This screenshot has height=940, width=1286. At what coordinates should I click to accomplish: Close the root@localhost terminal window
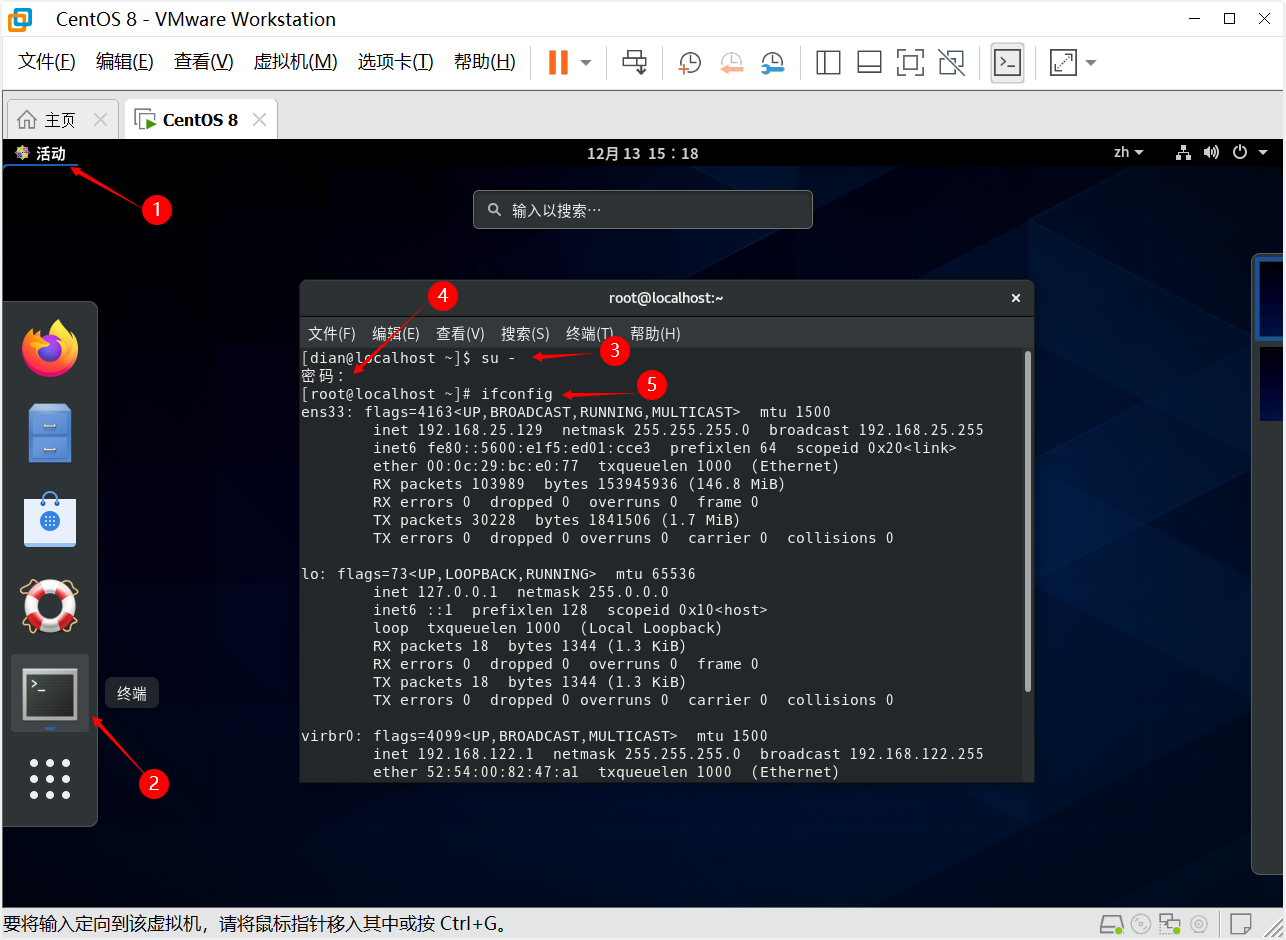[x=1016, y=298]
